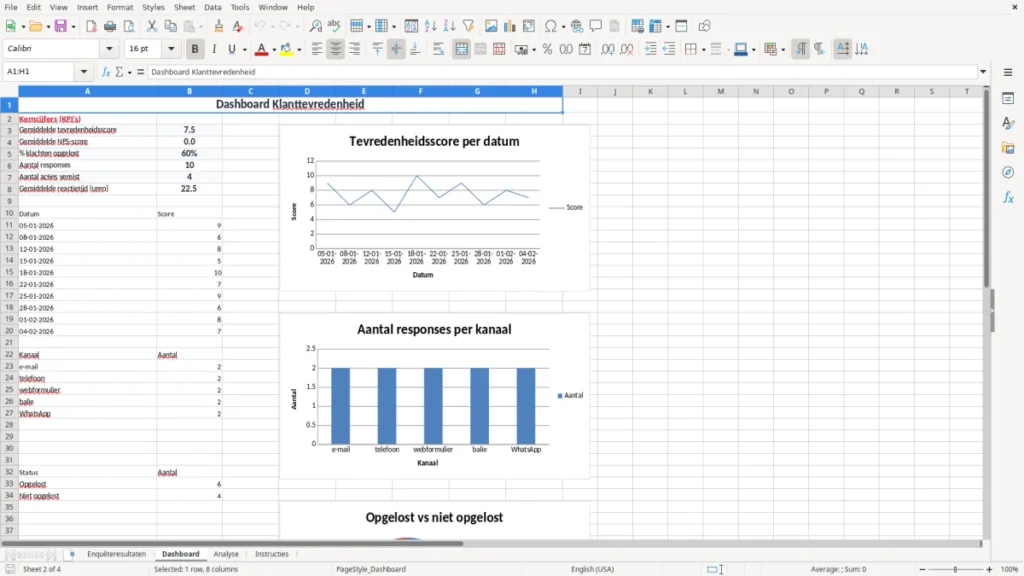Open the sidebar Styles panel
Image resolution: width=1024 pixels, height=576 pixels.
click(x=1008, y=123)
